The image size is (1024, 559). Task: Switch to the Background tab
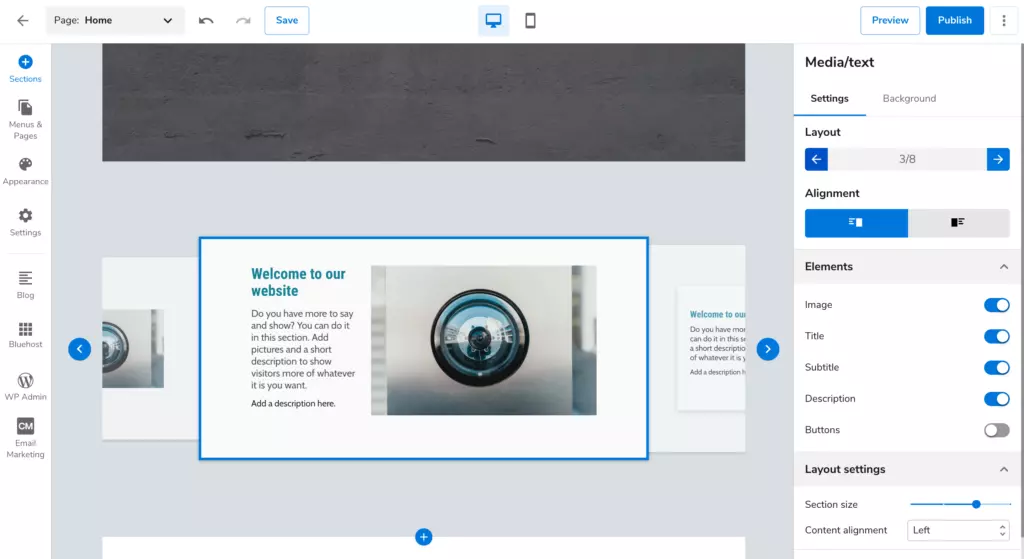(x=909, y=99)
